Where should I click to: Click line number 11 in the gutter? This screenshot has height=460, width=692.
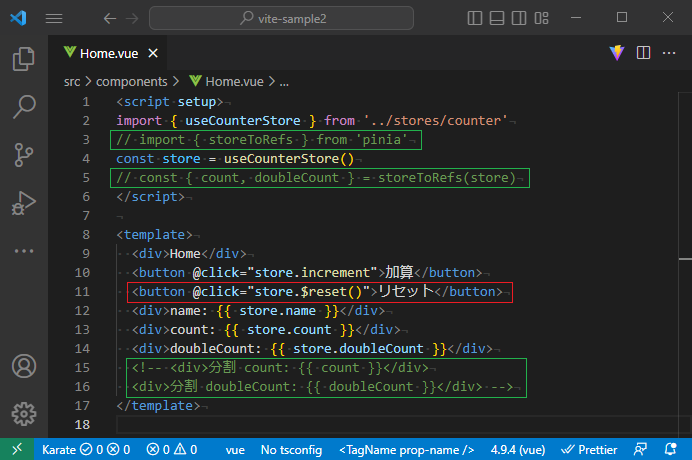click(x=82, y=292)
